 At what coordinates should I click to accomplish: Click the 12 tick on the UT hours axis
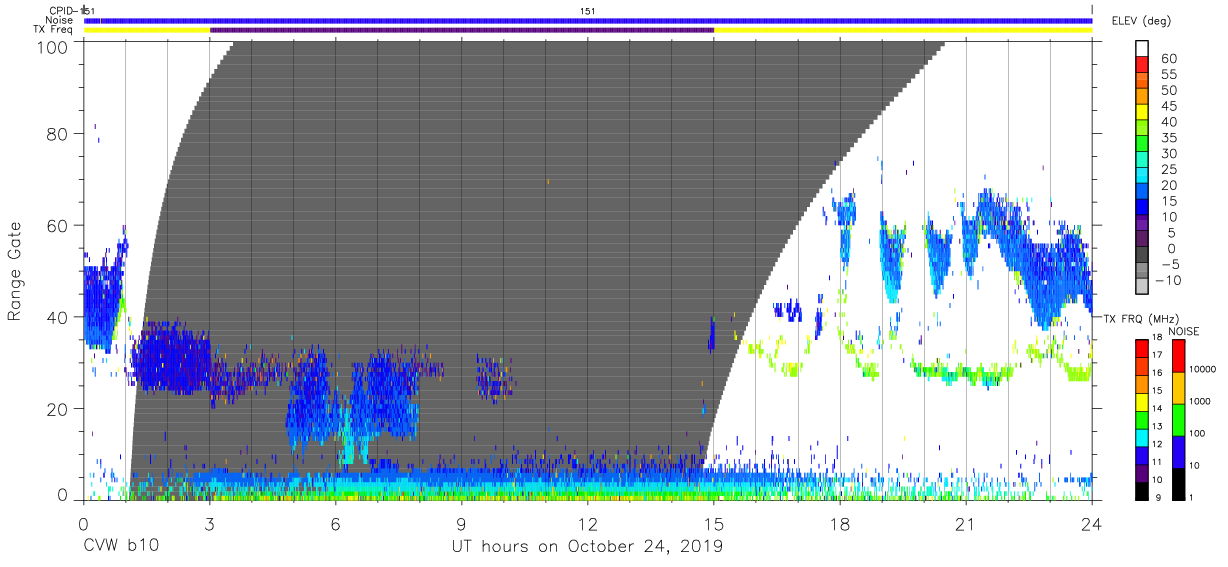[587, 523]
